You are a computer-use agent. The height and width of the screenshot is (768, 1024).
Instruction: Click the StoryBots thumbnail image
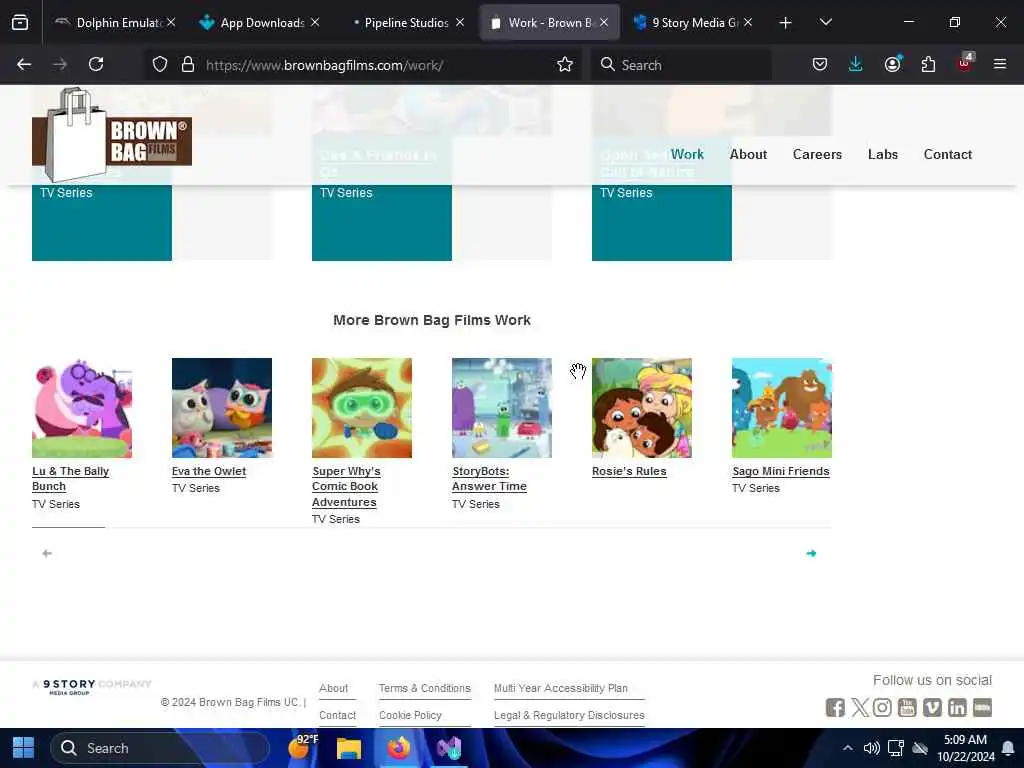502,408
